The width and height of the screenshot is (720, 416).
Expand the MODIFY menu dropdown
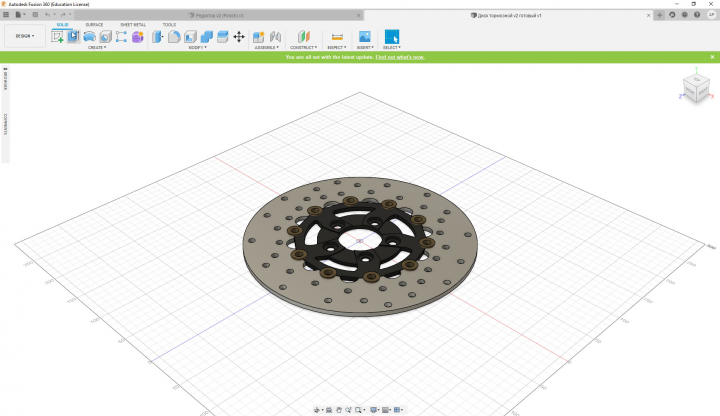[197, 47]
